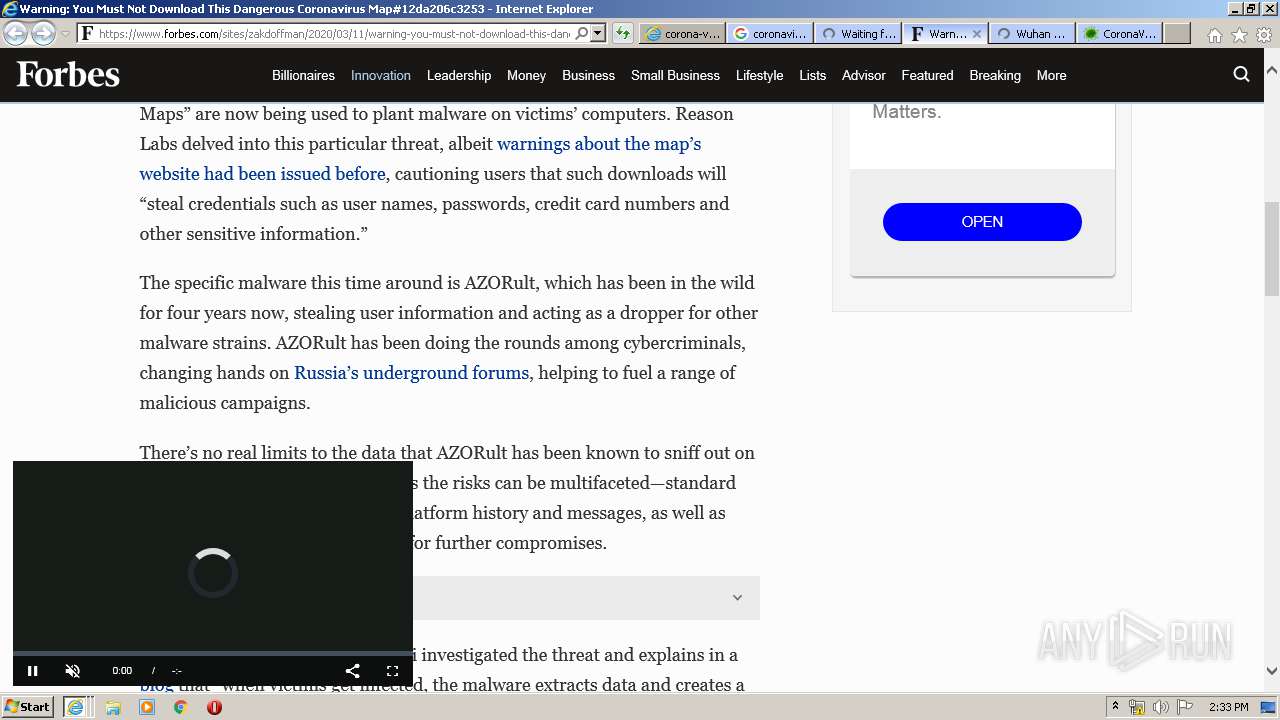This screenshot has height=720, width=1280.
Task: Open IE Favorites star
Action: [1239, 35]
